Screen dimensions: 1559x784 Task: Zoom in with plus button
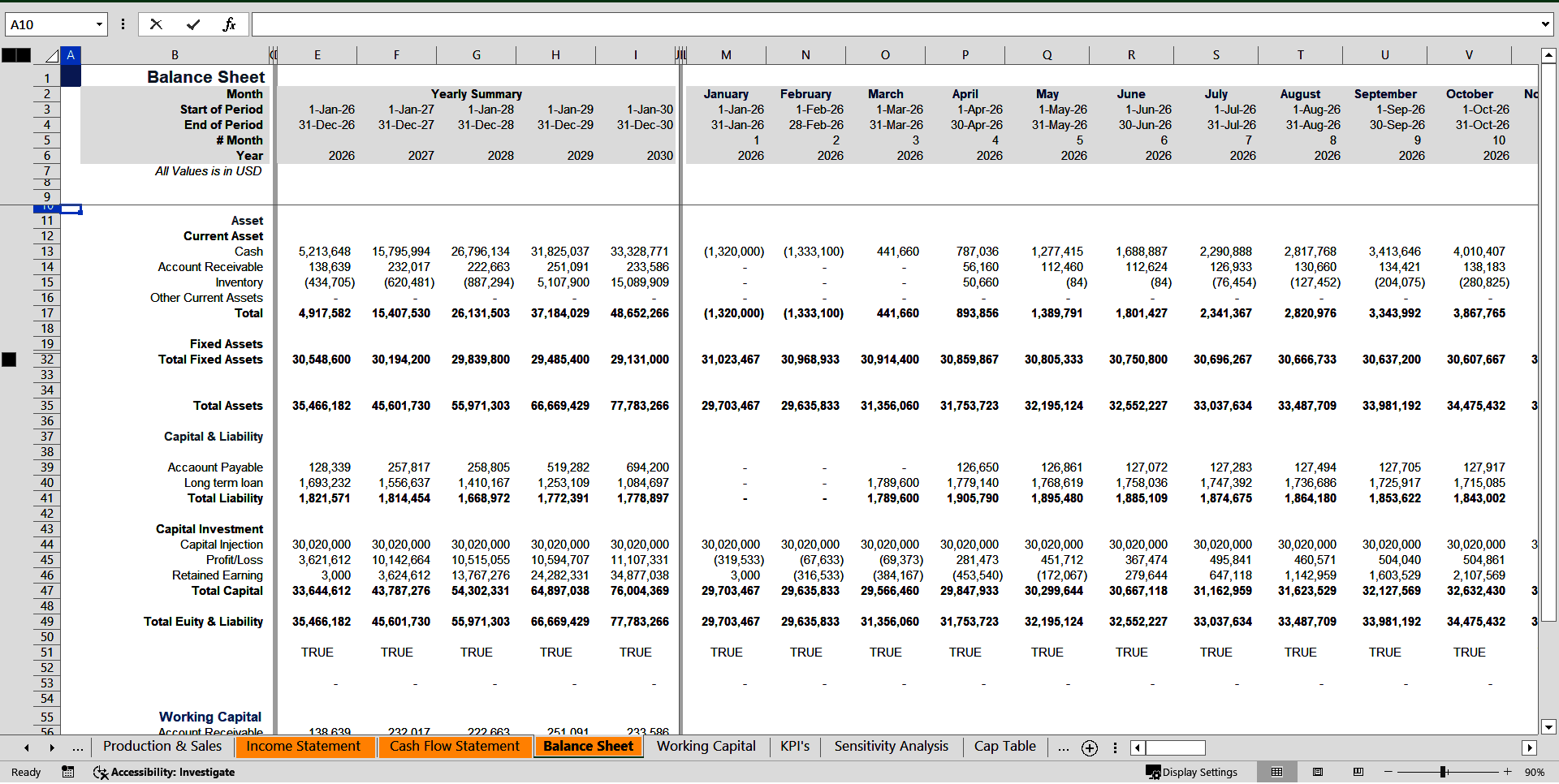(1507, 772)
